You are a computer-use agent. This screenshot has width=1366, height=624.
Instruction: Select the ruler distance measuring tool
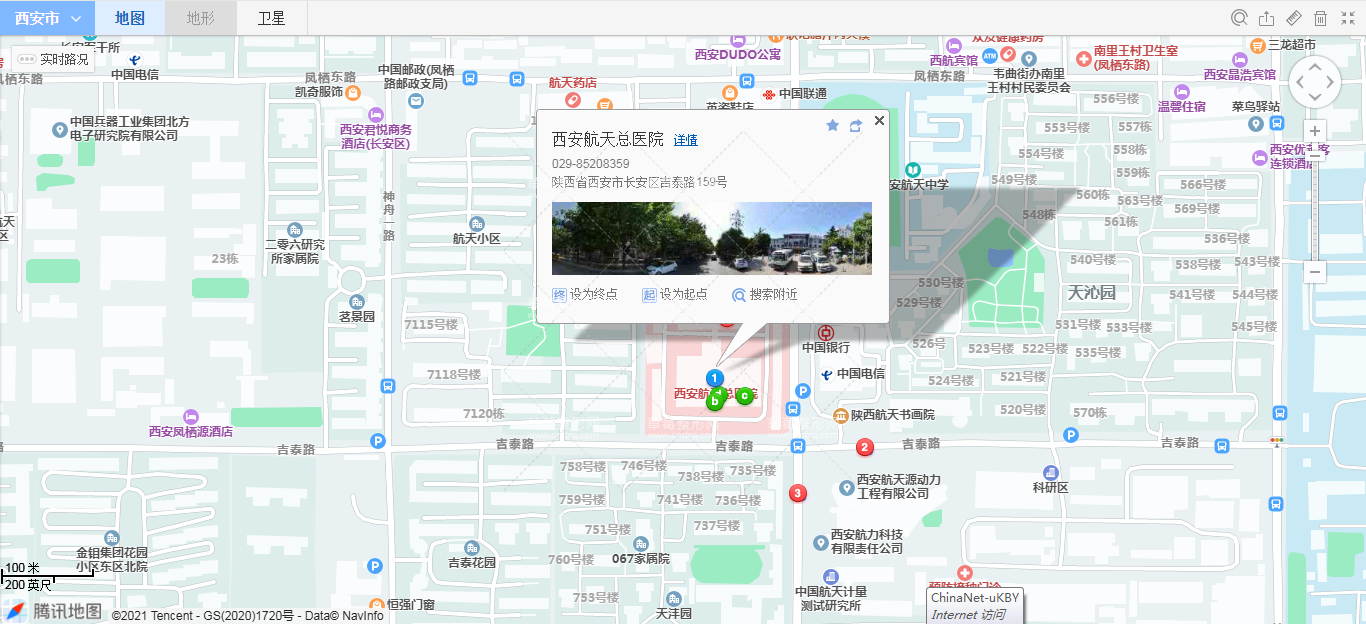[1294, 18]
